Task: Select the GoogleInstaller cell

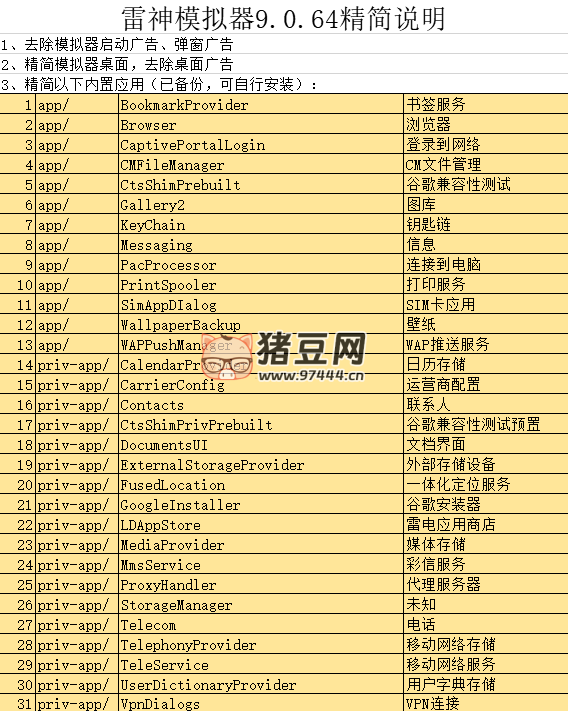Action: point(261,504)
